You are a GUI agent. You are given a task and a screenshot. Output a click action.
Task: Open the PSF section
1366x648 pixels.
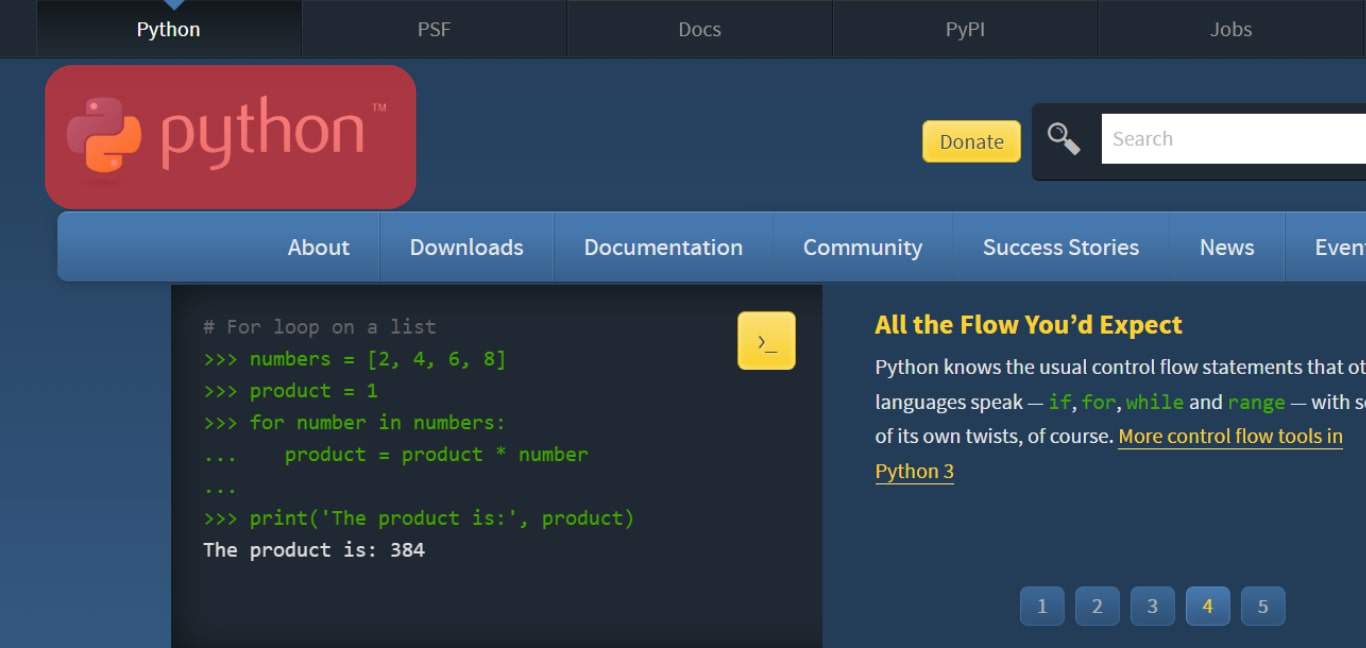coord(434,29)
